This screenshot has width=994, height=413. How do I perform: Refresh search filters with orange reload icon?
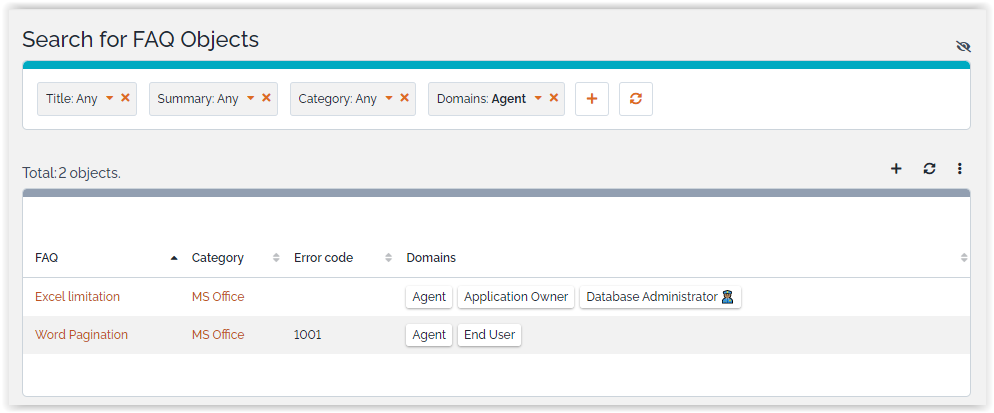click(635, 99)
